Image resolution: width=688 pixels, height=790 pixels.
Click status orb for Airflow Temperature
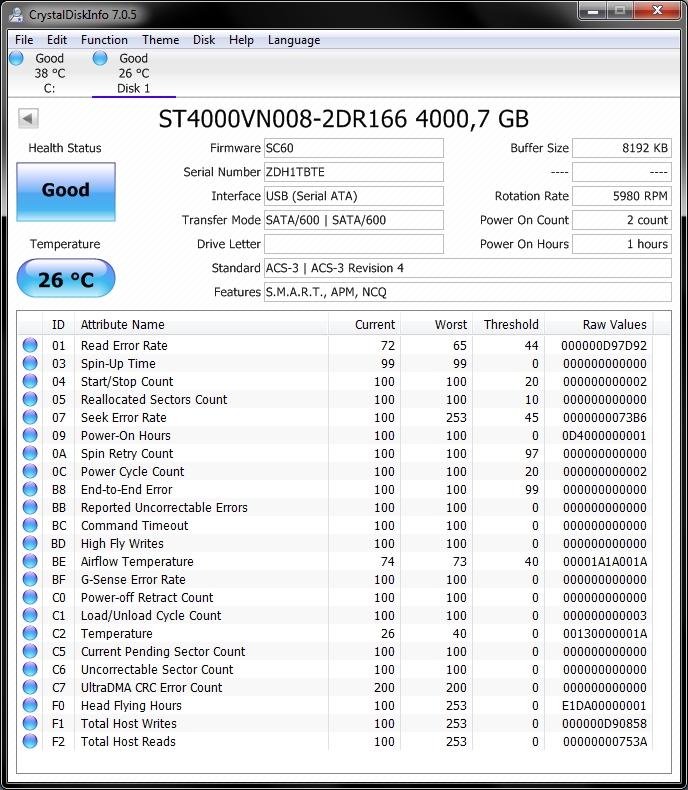(30, 561)
